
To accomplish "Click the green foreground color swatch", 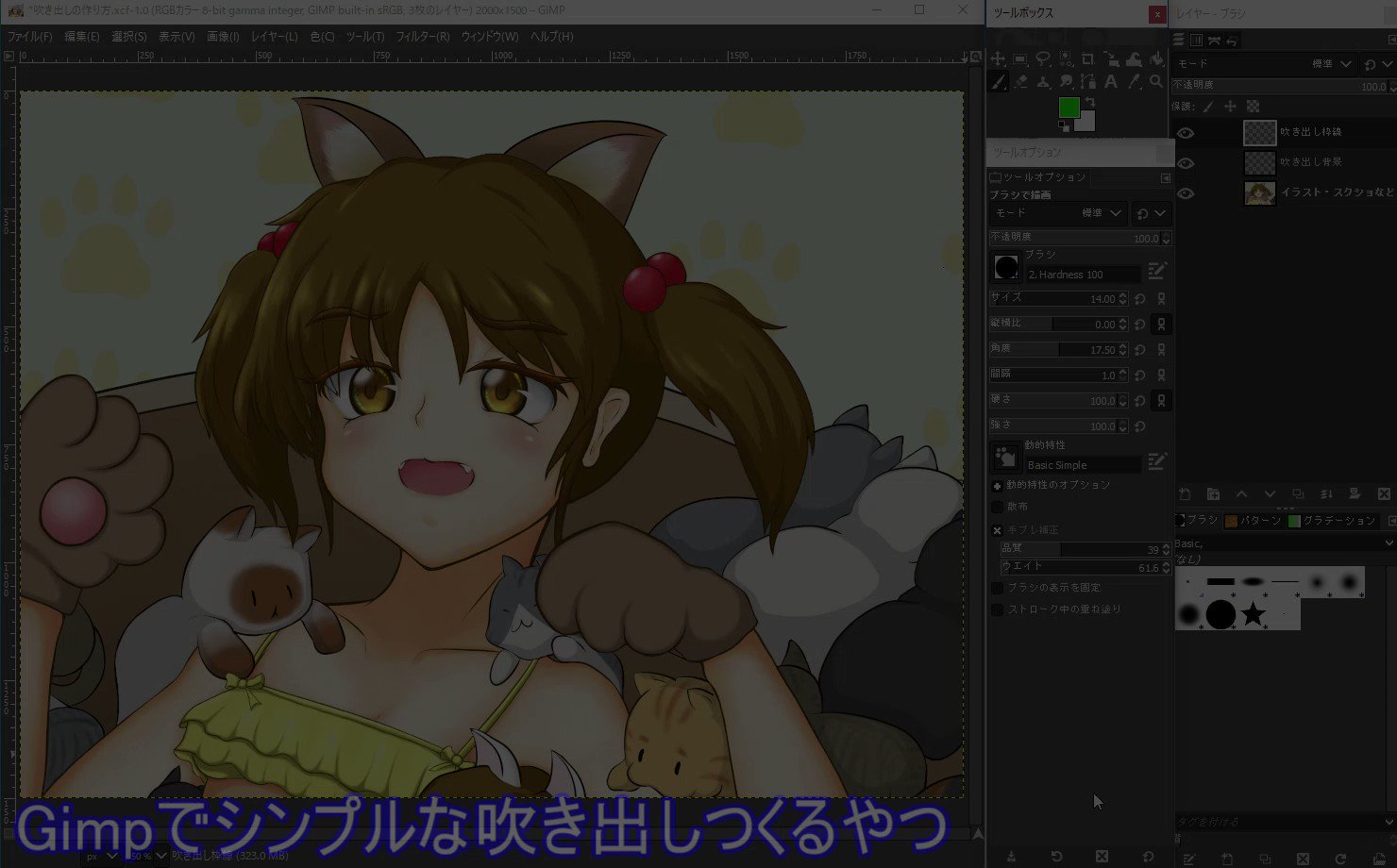I will (x=1069, y=108).
